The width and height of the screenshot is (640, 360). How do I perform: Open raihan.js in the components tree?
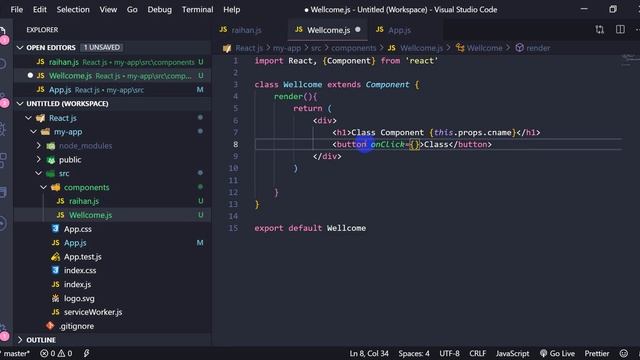click(84, 201)
